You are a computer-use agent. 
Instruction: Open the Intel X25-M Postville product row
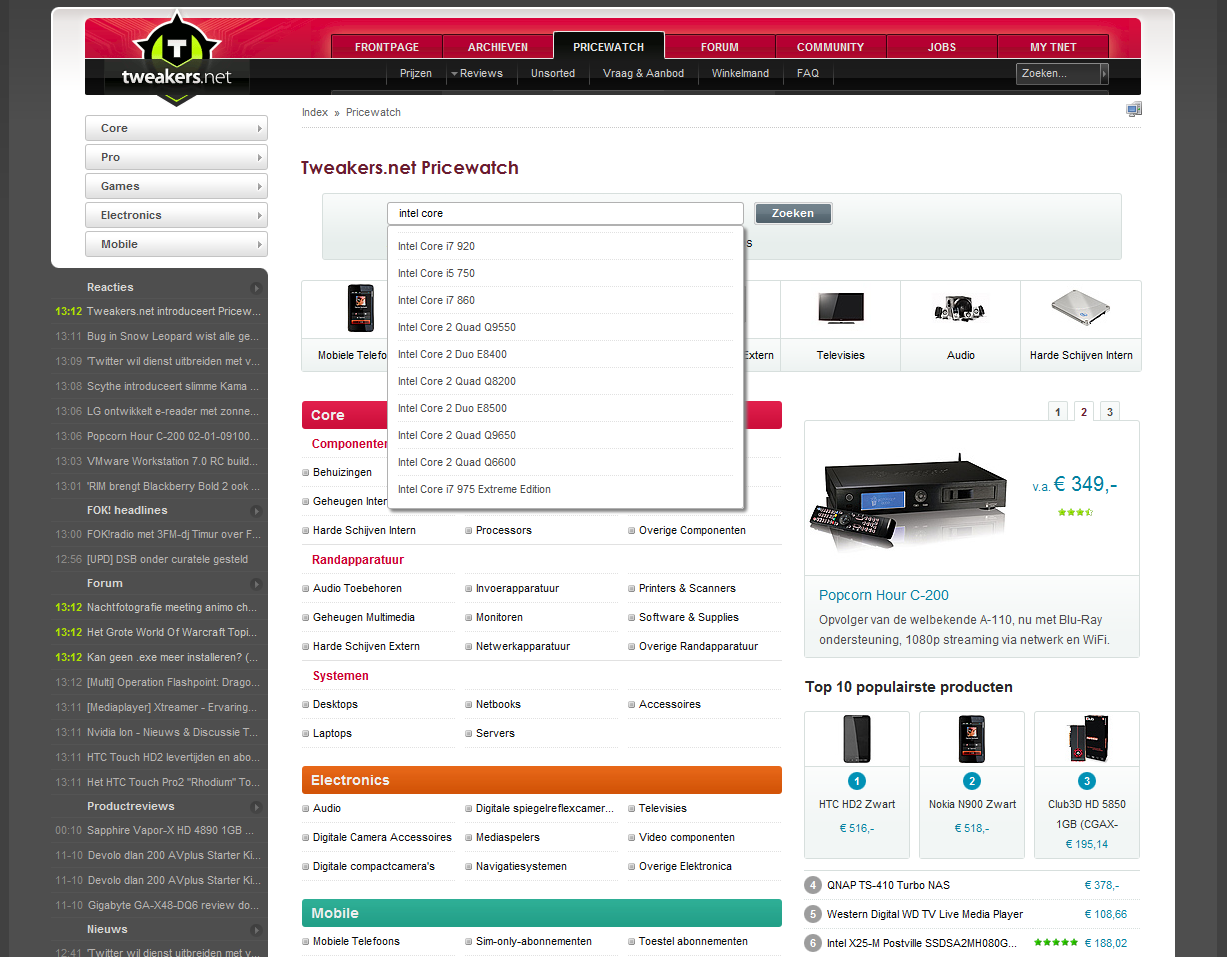[x=971, y=943]
